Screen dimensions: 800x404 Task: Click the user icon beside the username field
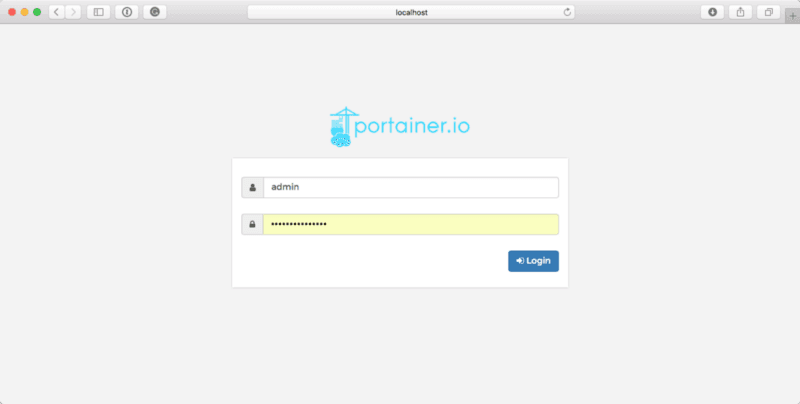[x=252, y=187]
